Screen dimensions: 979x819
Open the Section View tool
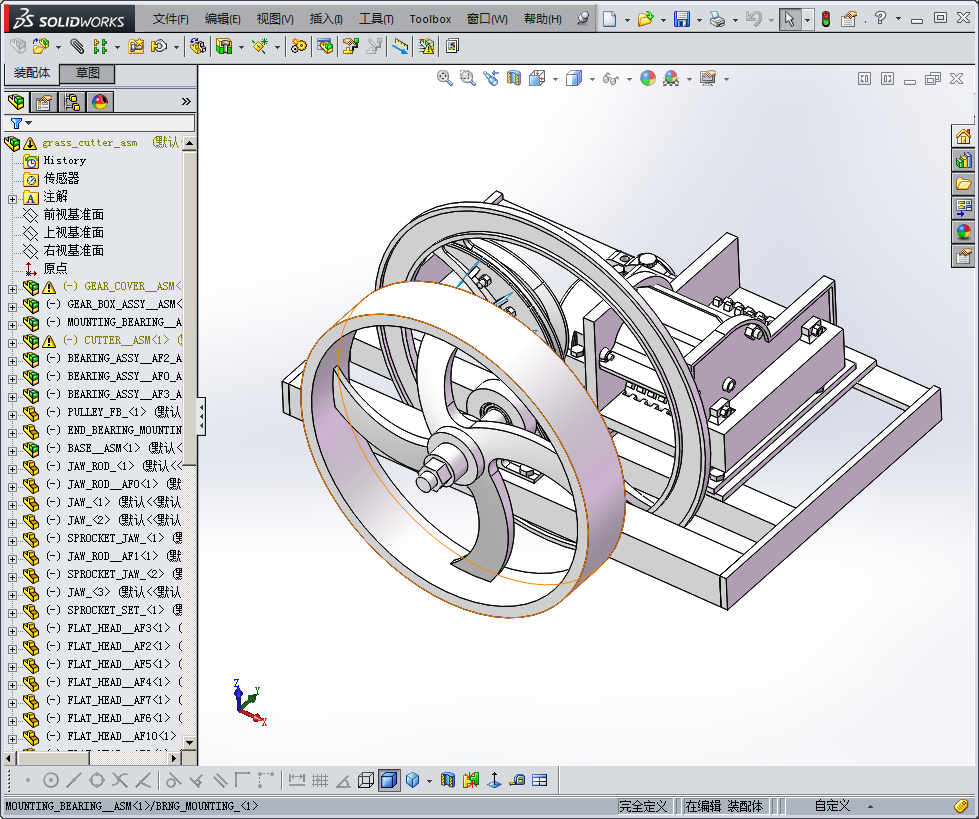click(x=514, y=78)
